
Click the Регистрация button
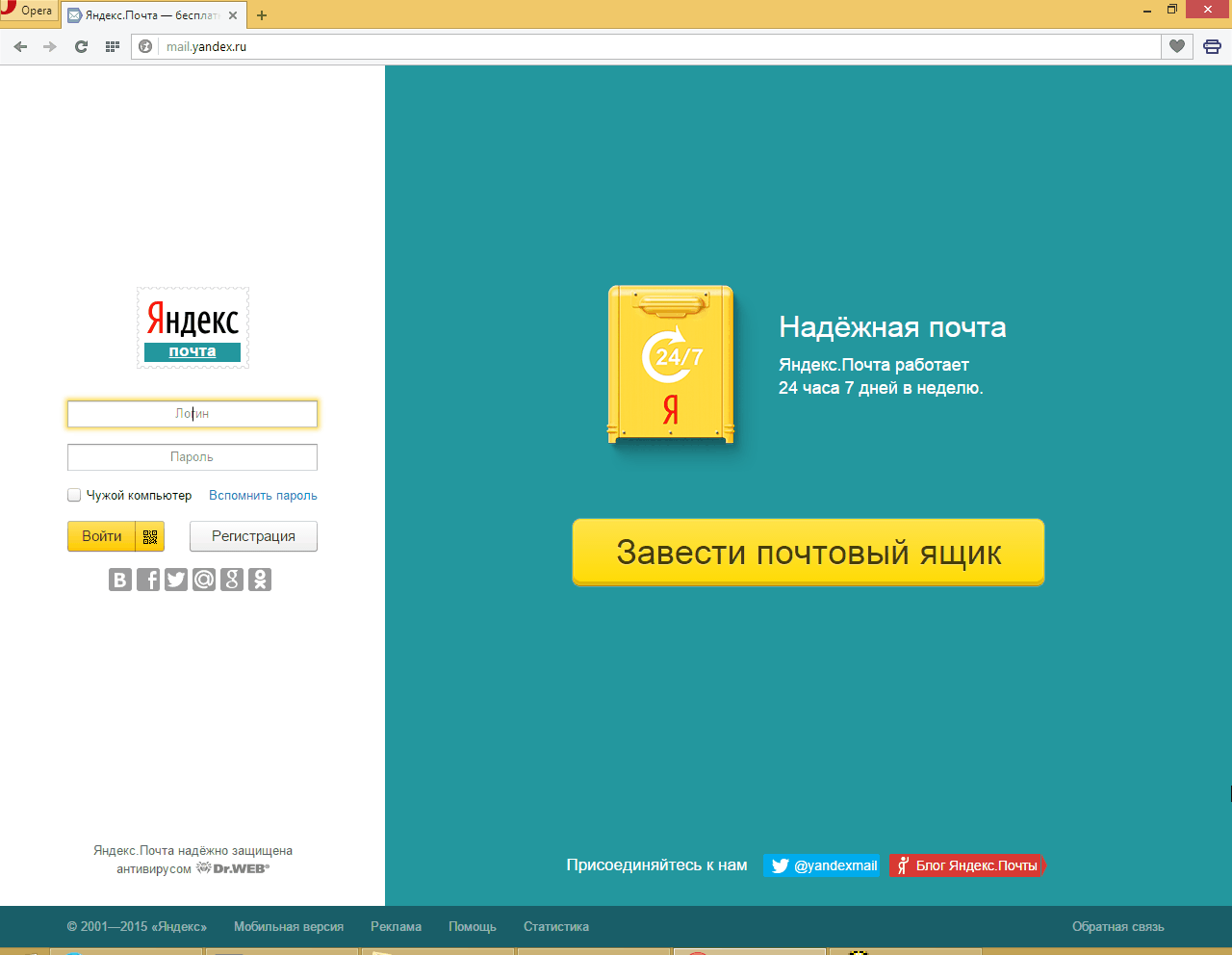point(253,536)
